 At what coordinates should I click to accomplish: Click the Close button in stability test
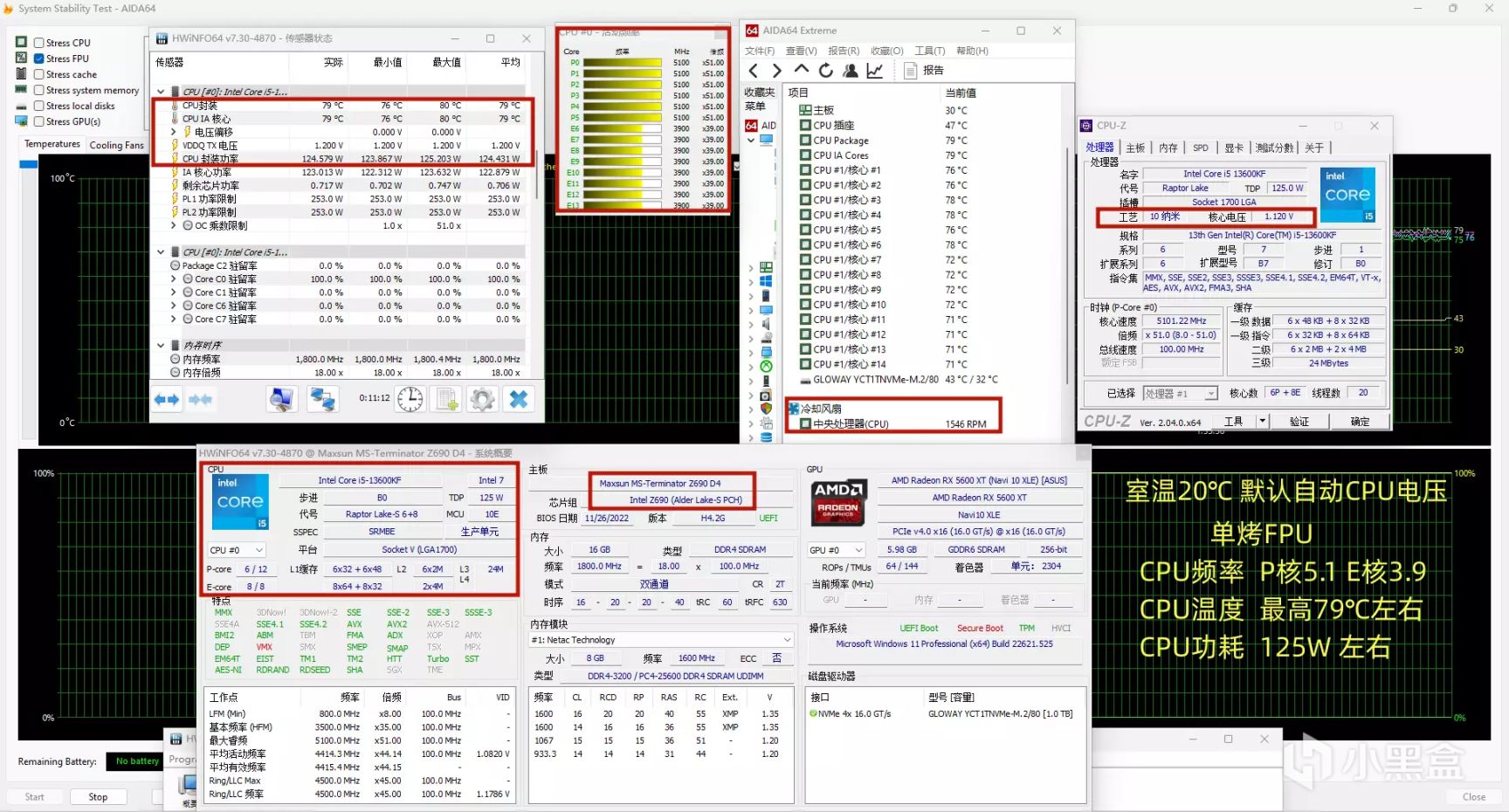pyautogui.click(x=1474, y=797)
